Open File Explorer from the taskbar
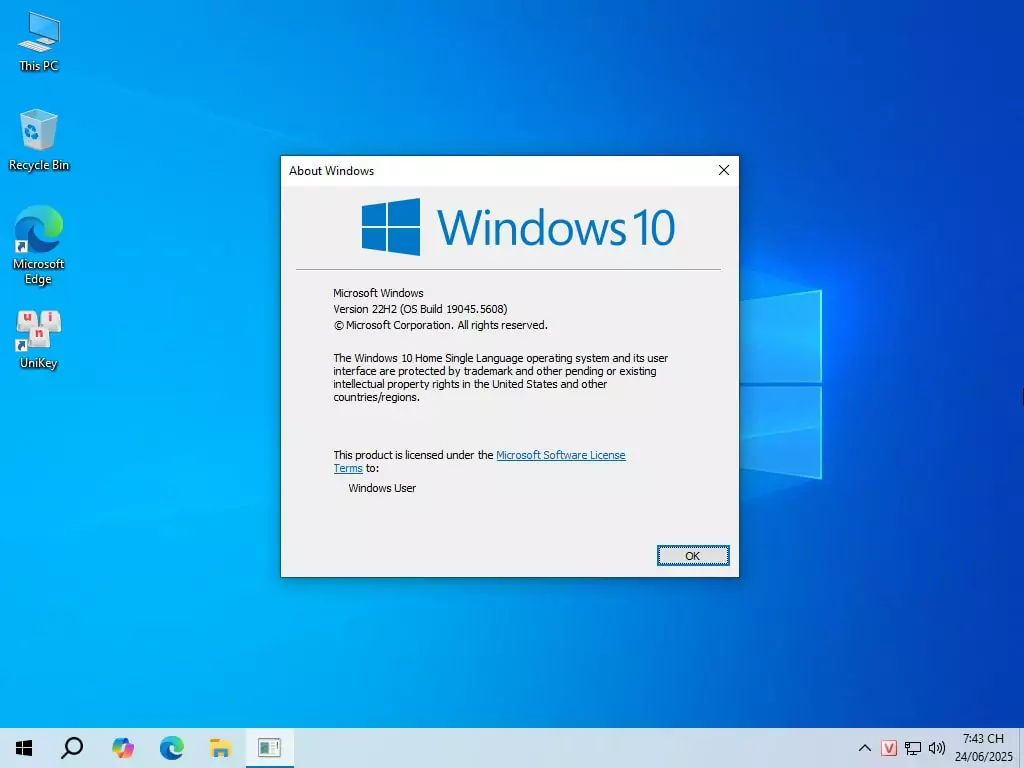 click(221, 748)
